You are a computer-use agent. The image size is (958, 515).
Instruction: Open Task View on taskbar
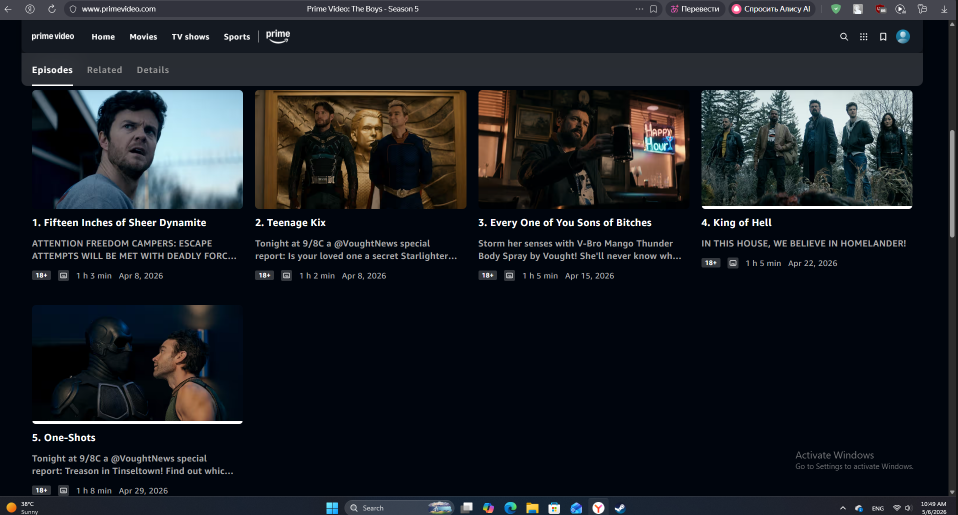(x=467, y=508)
